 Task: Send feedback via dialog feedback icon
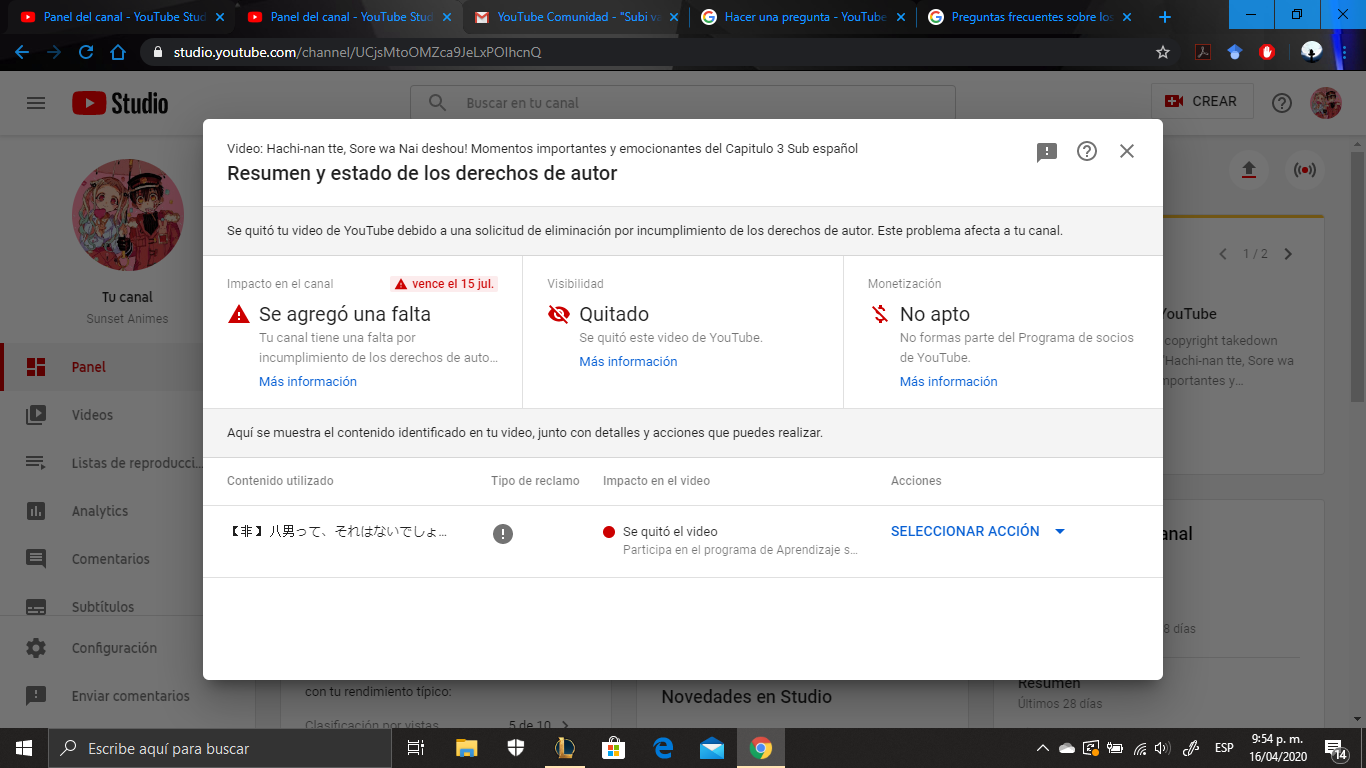(1047, 152)
